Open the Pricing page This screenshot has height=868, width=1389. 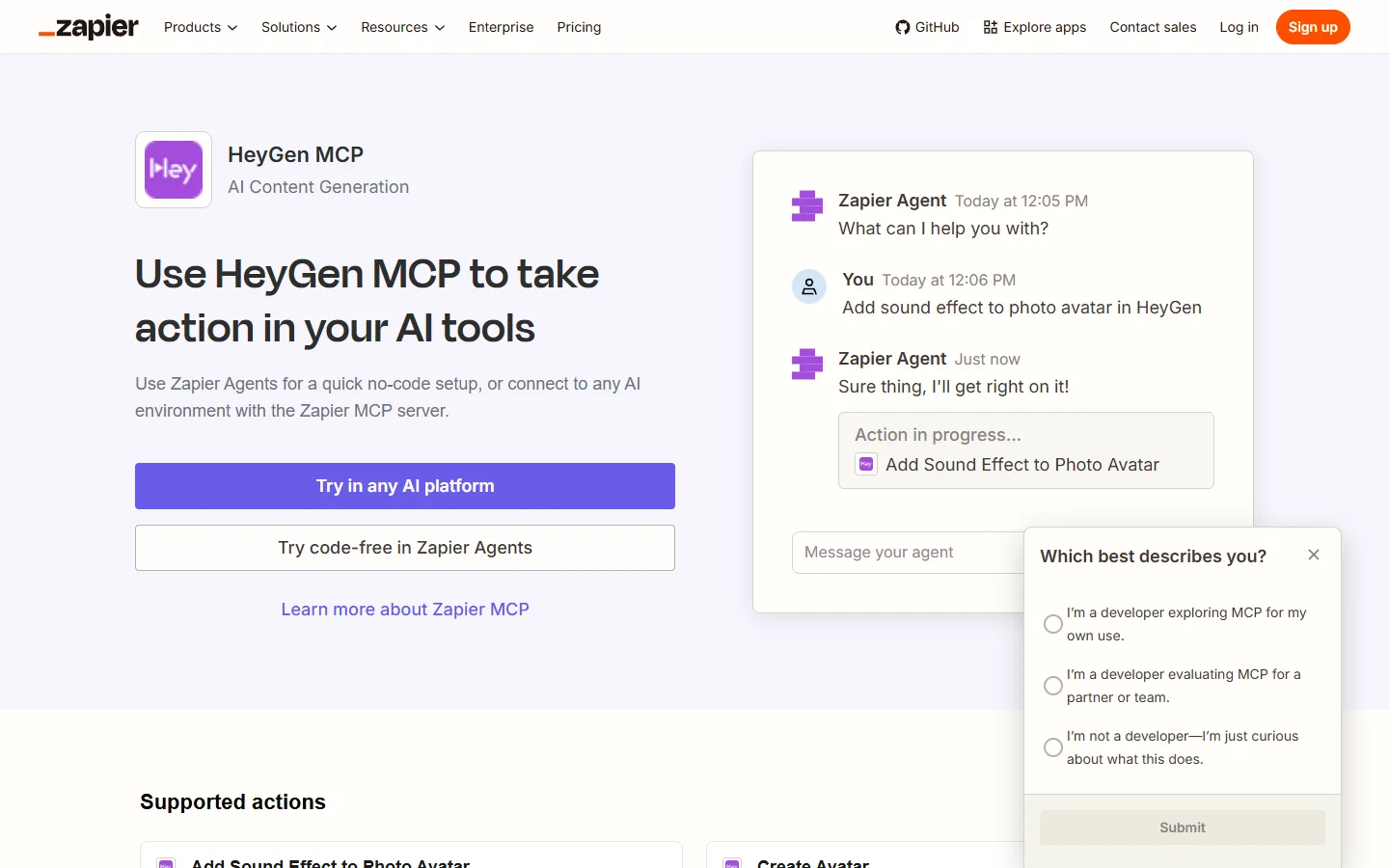click(579, 27)
